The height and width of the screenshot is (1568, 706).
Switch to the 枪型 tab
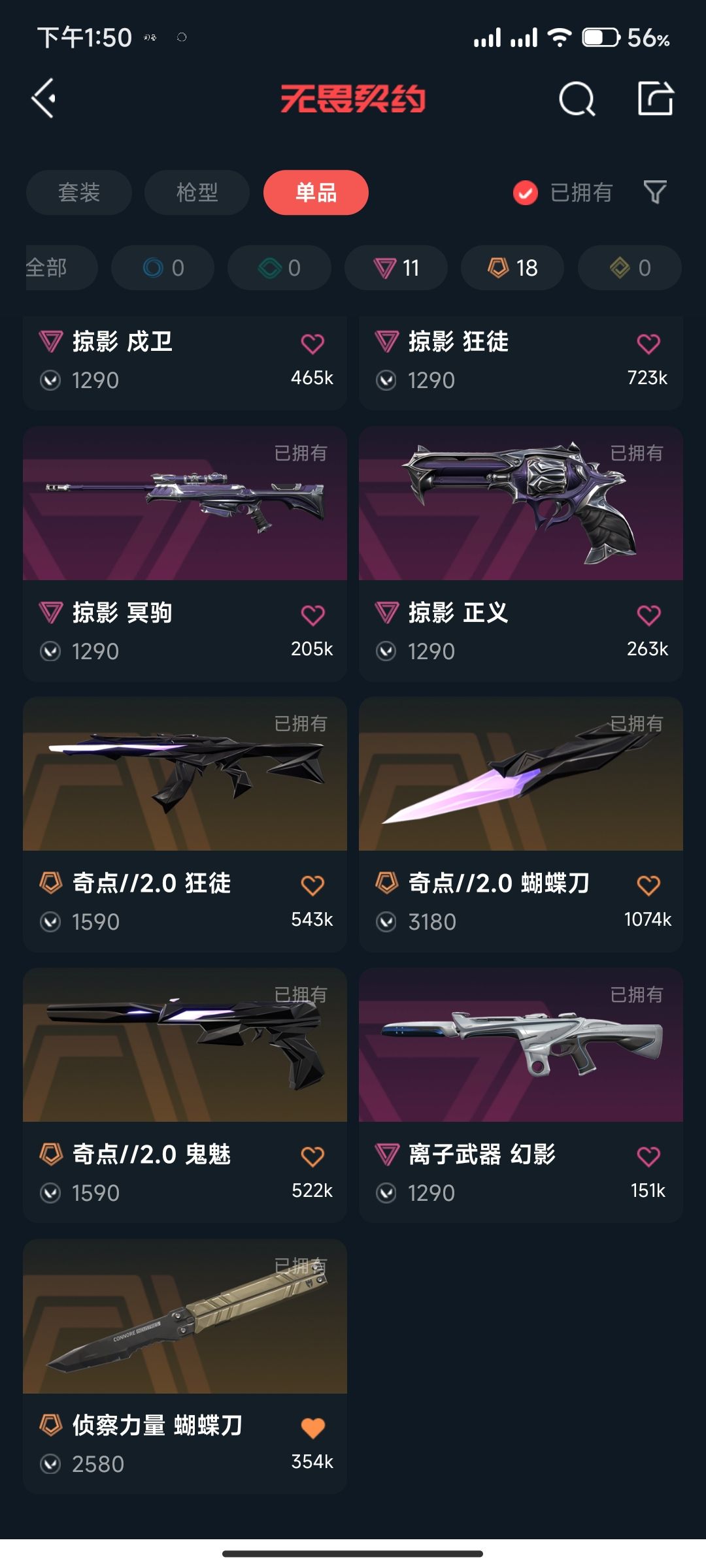[197, 193]
